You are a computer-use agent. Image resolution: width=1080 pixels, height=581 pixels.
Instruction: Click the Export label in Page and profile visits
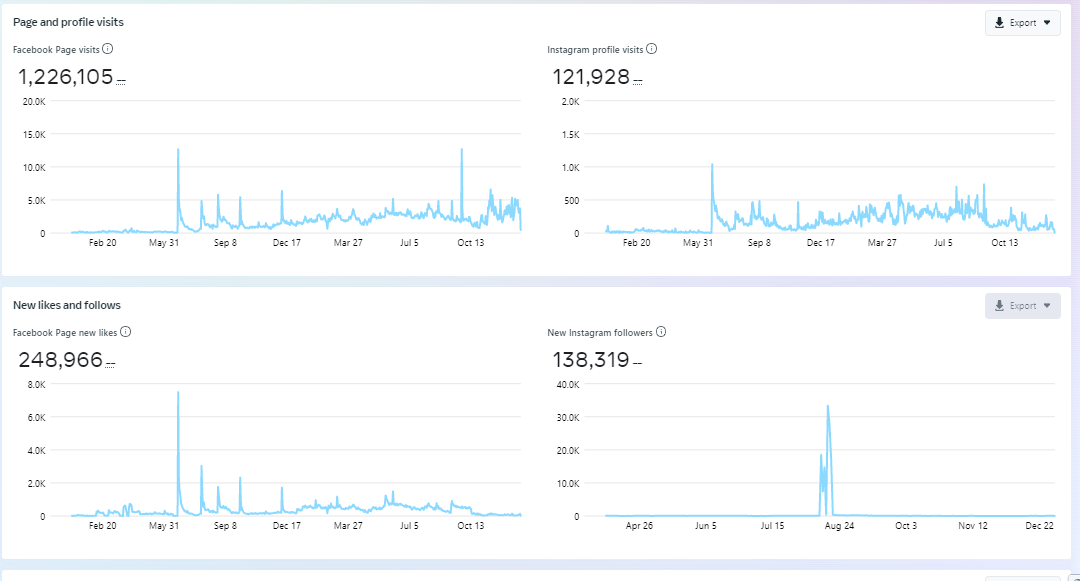[x=1023, y=23]
